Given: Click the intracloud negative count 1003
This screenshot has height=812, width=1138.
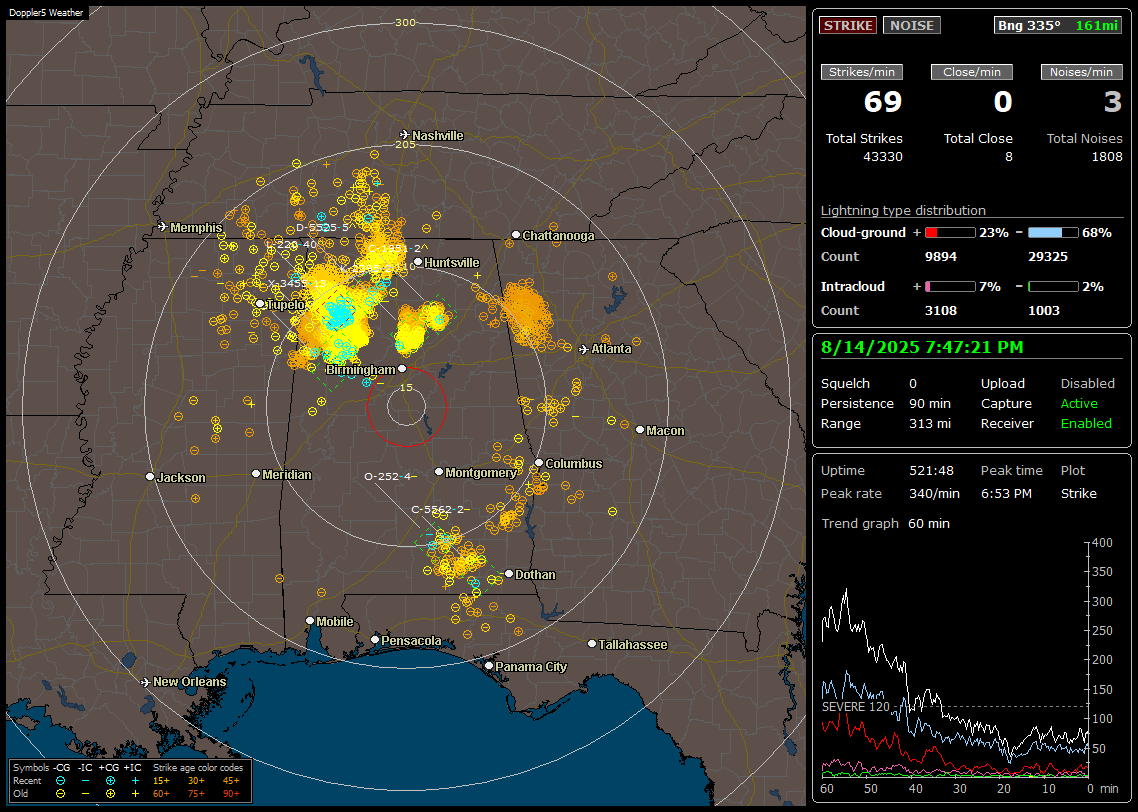Looking at the screenshot, I should 1044,311.
